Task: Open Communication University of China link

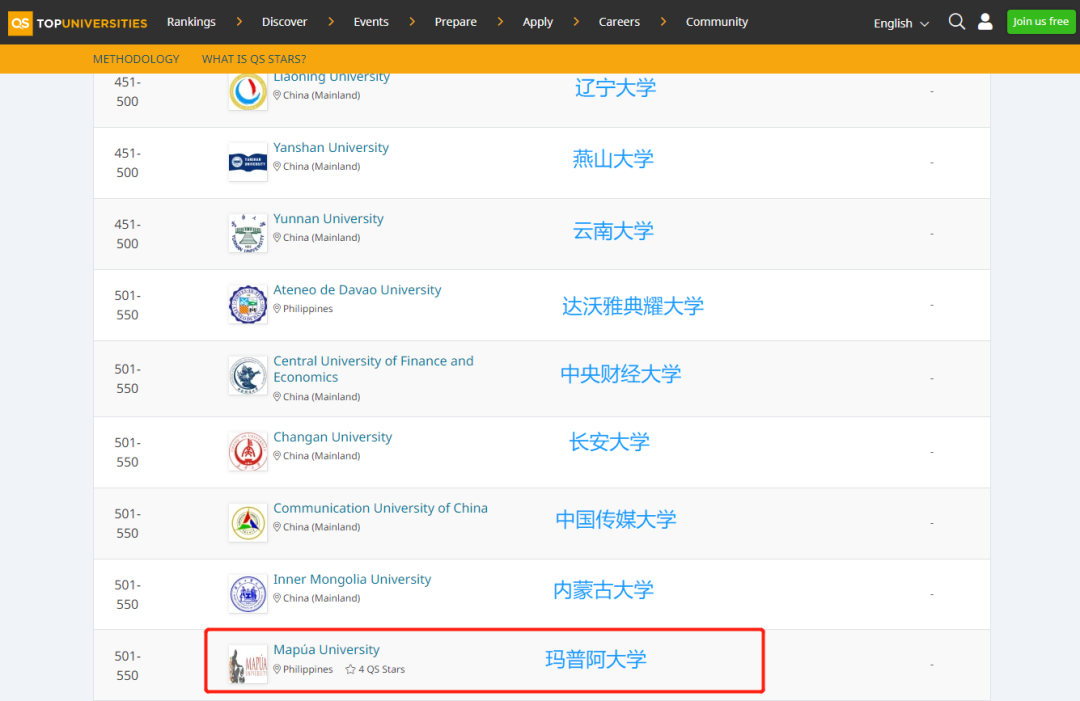Action: pos(380,508)
